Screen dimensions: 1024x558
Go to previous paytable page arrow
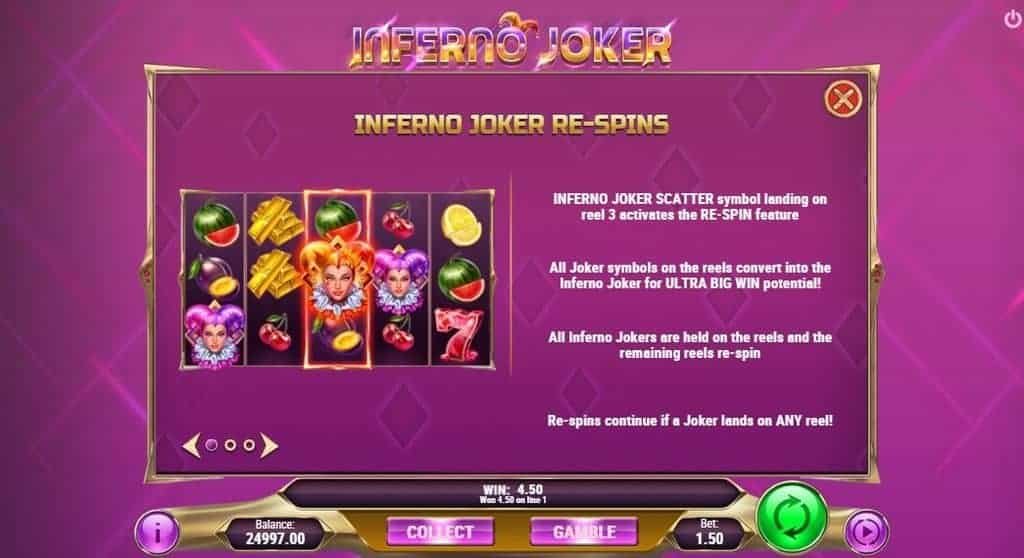[x=191, y=446]
